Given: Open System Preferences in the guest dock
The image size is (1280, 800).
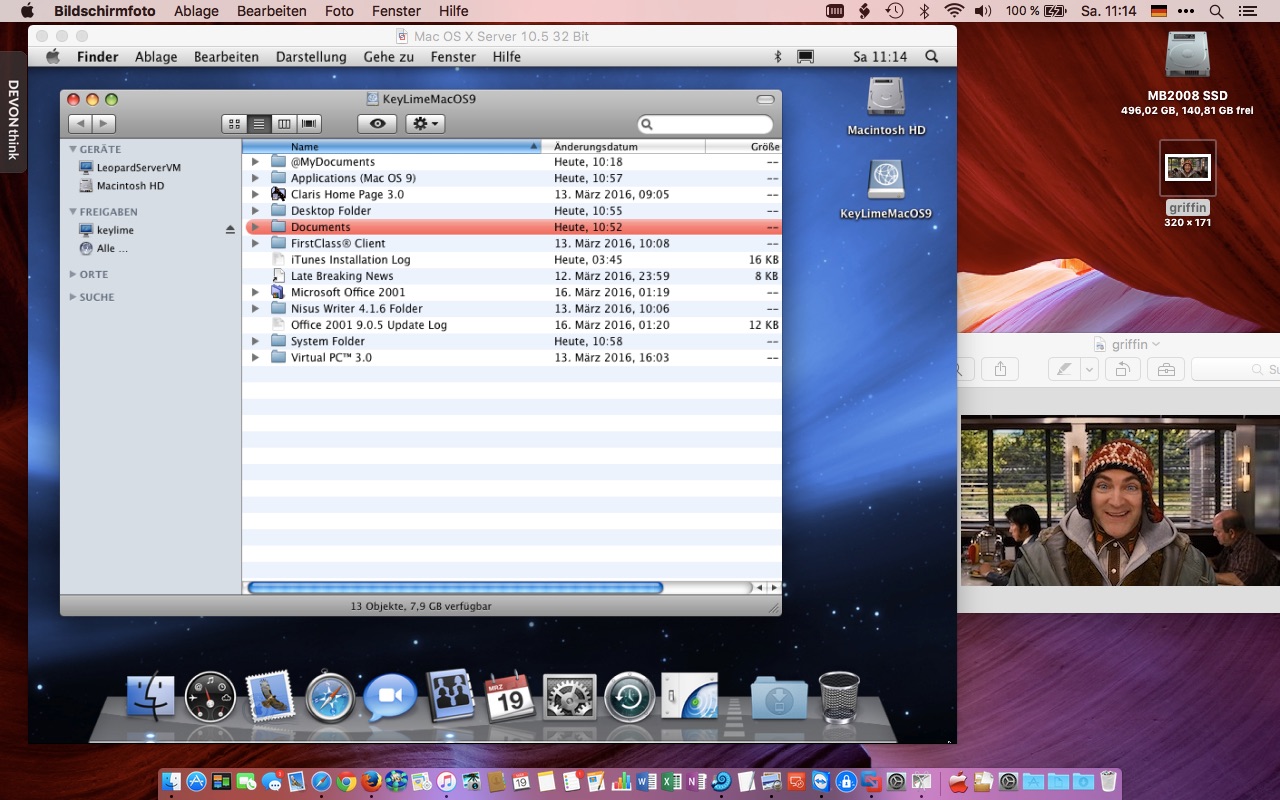Looking at the screenshot, I should click(x=570, y=696).
